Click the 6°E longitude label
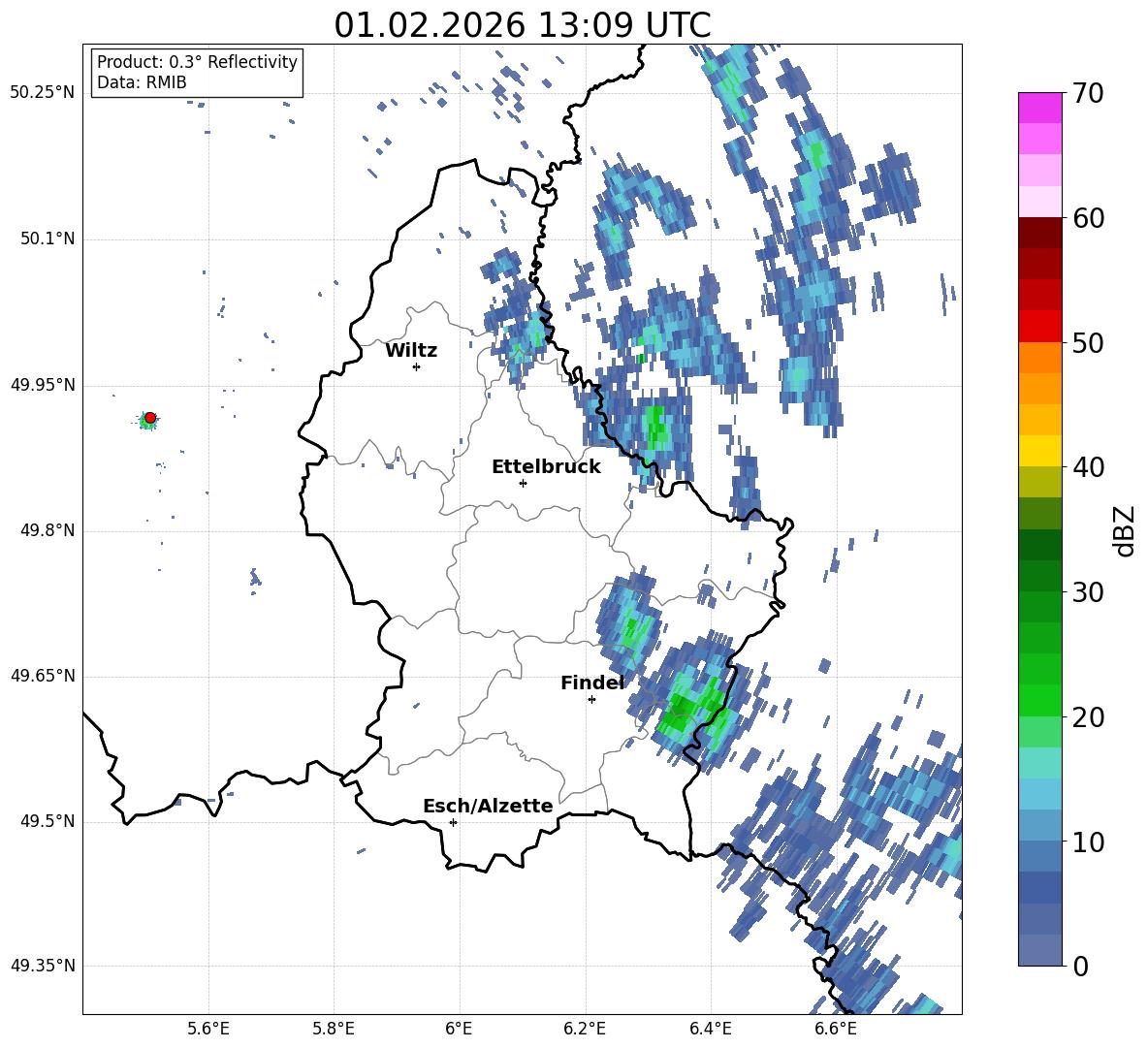Viewport: 1148px width, 1048px height. point(459,1029)
